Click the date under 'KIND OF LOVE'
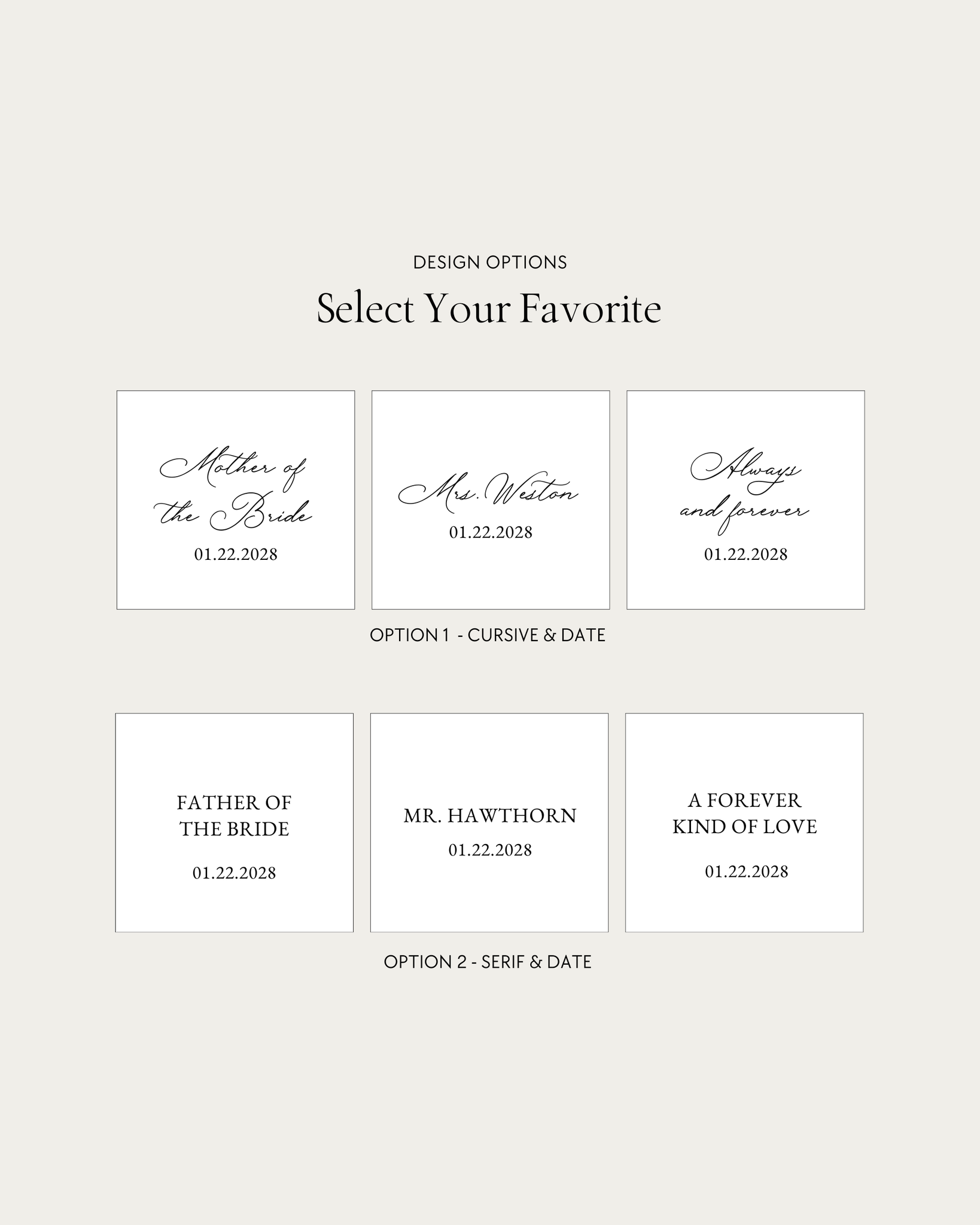The width and height of the screenshot is (980, 1225). coord(746,871)
